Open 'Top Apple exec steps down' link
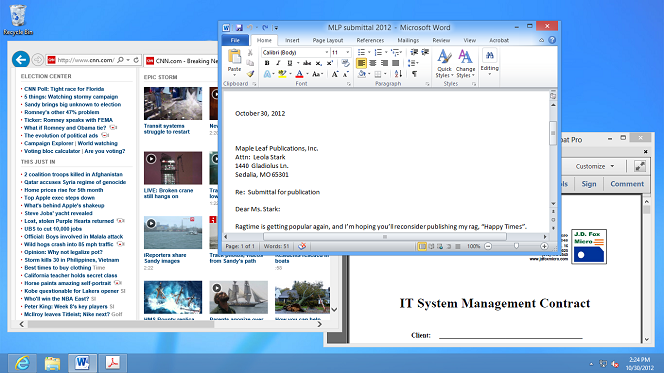Image resolution: width=664 pixels, height=373 pixels. coord(59,198)
